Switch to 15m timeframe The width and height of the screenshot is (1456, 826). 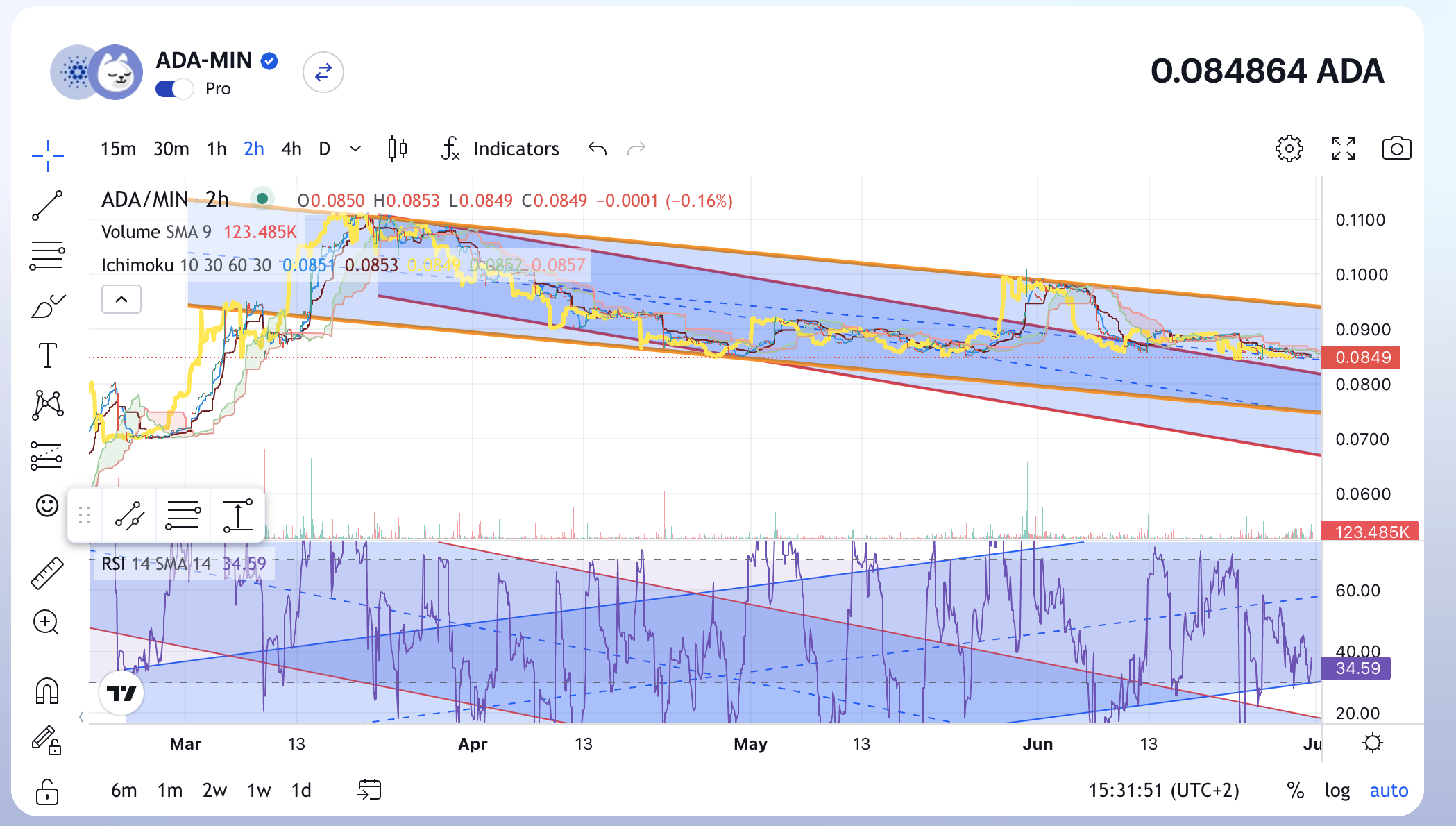point(118,149)
